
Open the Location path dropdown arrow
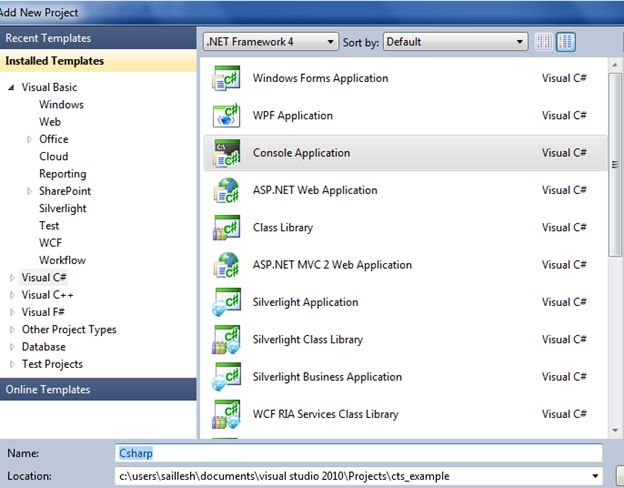595,476
